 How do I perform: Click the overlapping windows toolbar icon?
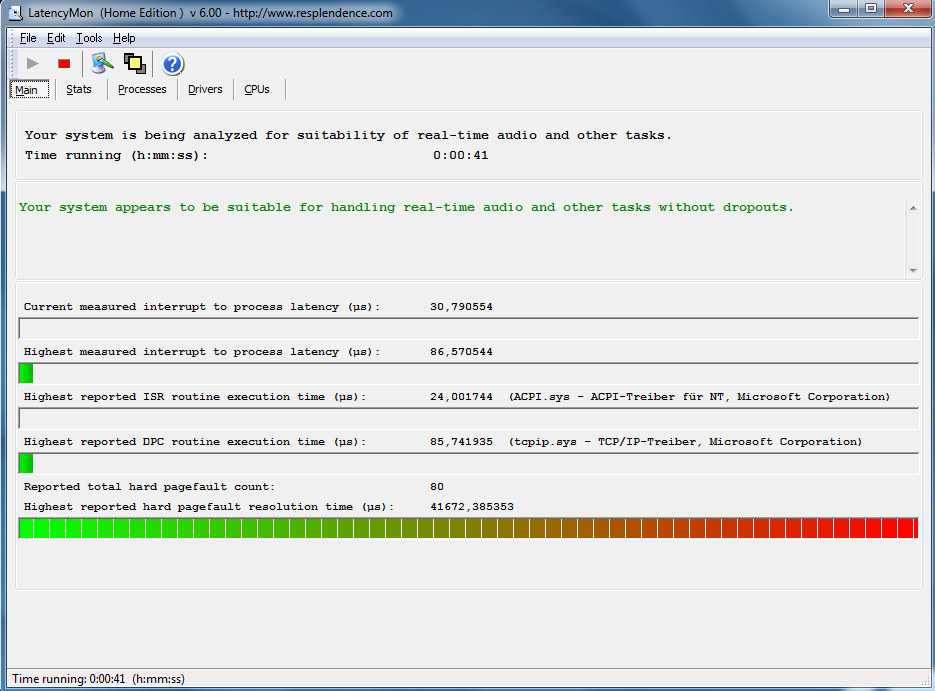tap(135, 63)
